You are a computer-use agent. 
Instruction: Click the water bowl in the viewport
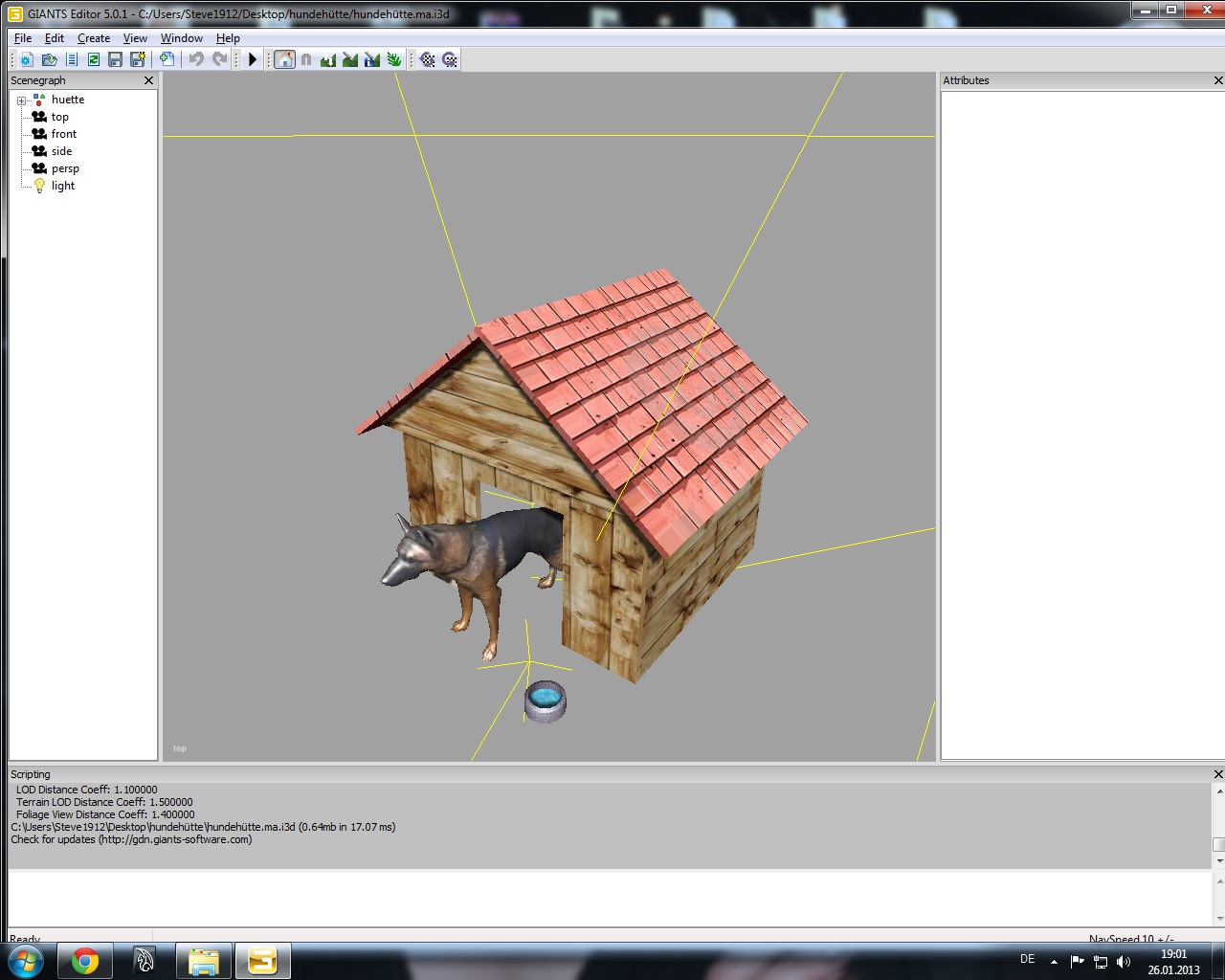tap(546, 701)
